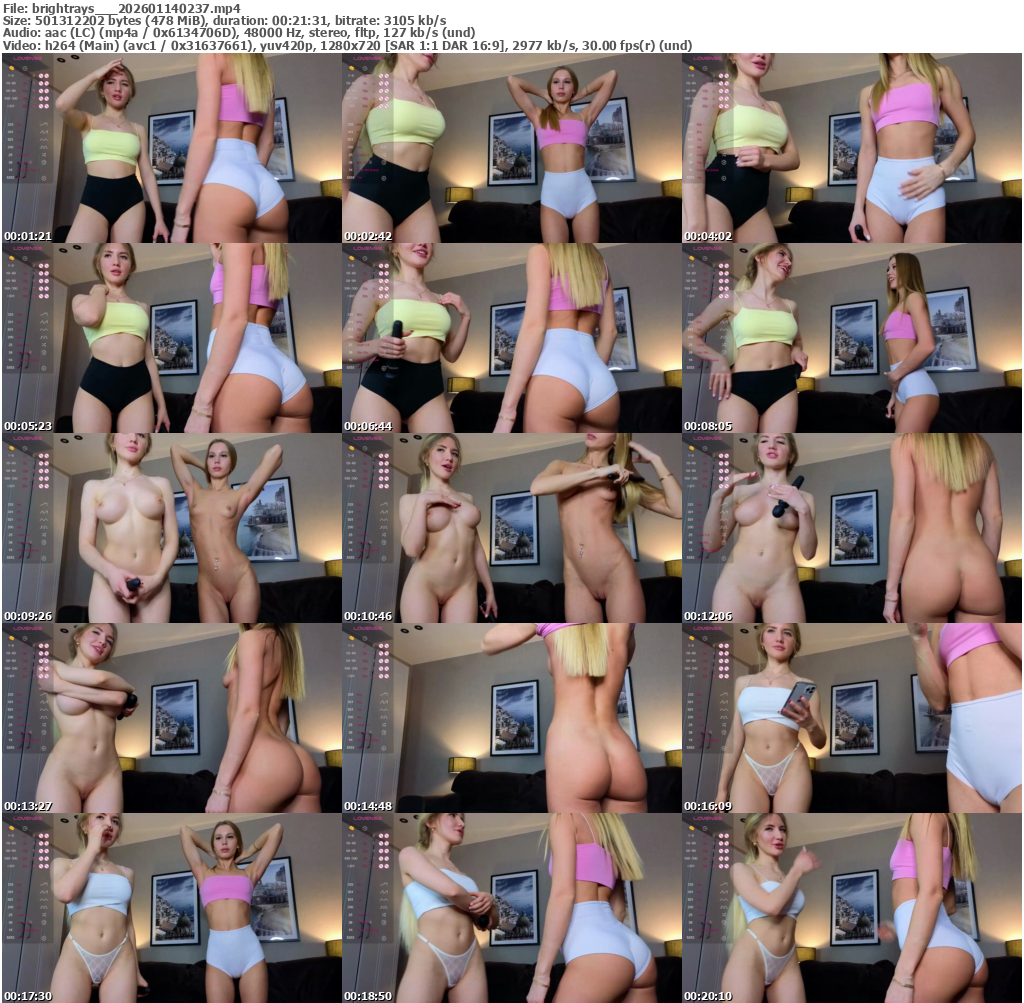Screen dimensions: 1024x1003
Task: Select the 00:04:02 timestamp text
Action: 708,236
